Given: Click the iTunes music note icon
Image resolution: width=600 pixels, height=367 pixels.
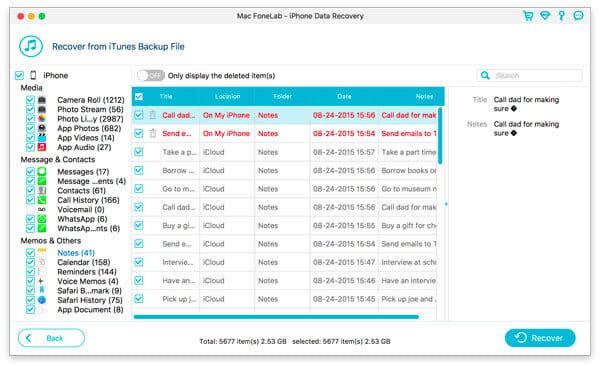Looking at the screenshot, I should point(31,46).
